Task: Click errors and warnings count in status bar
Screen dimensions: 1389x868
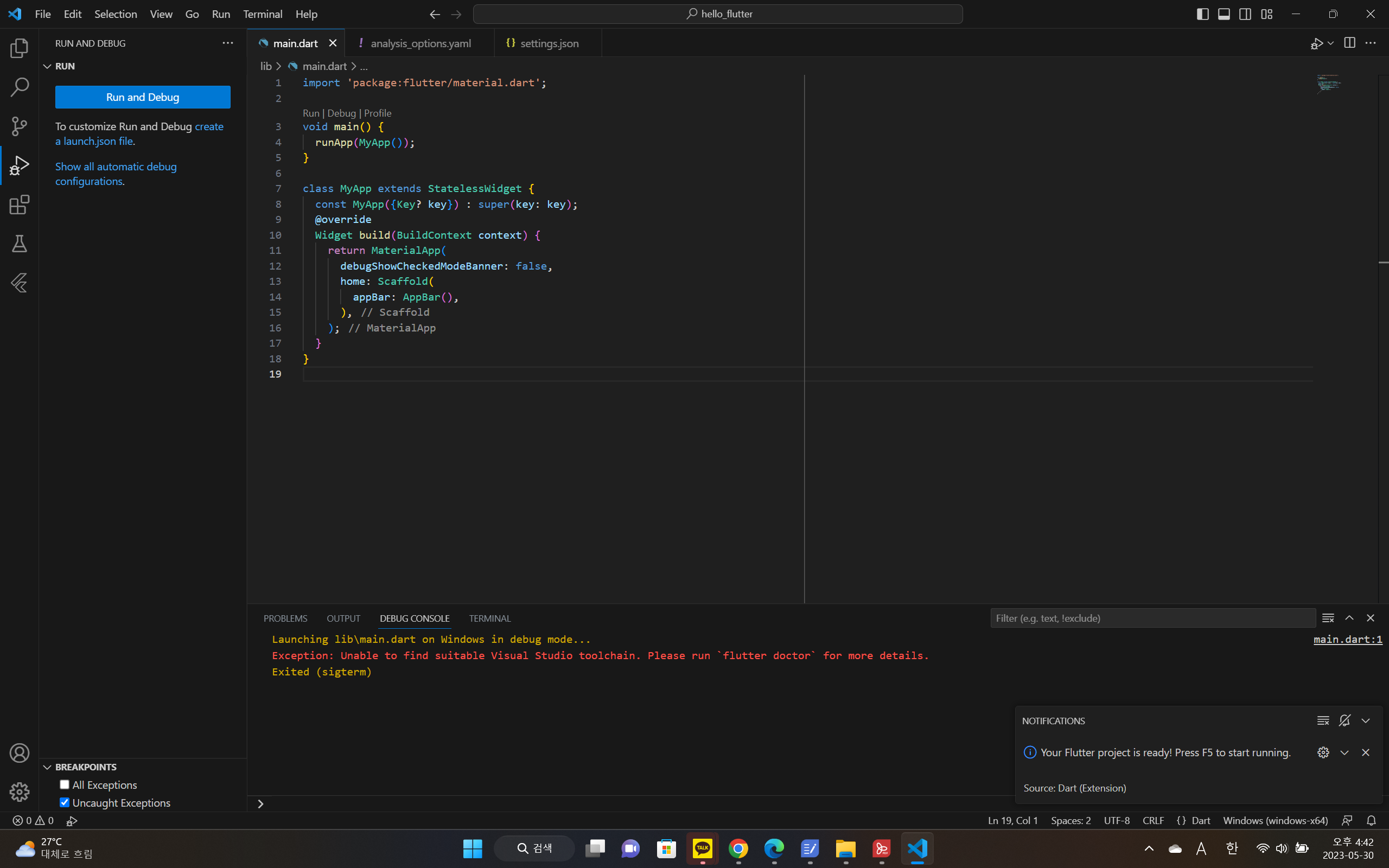Action: click(x=33, y=820)
